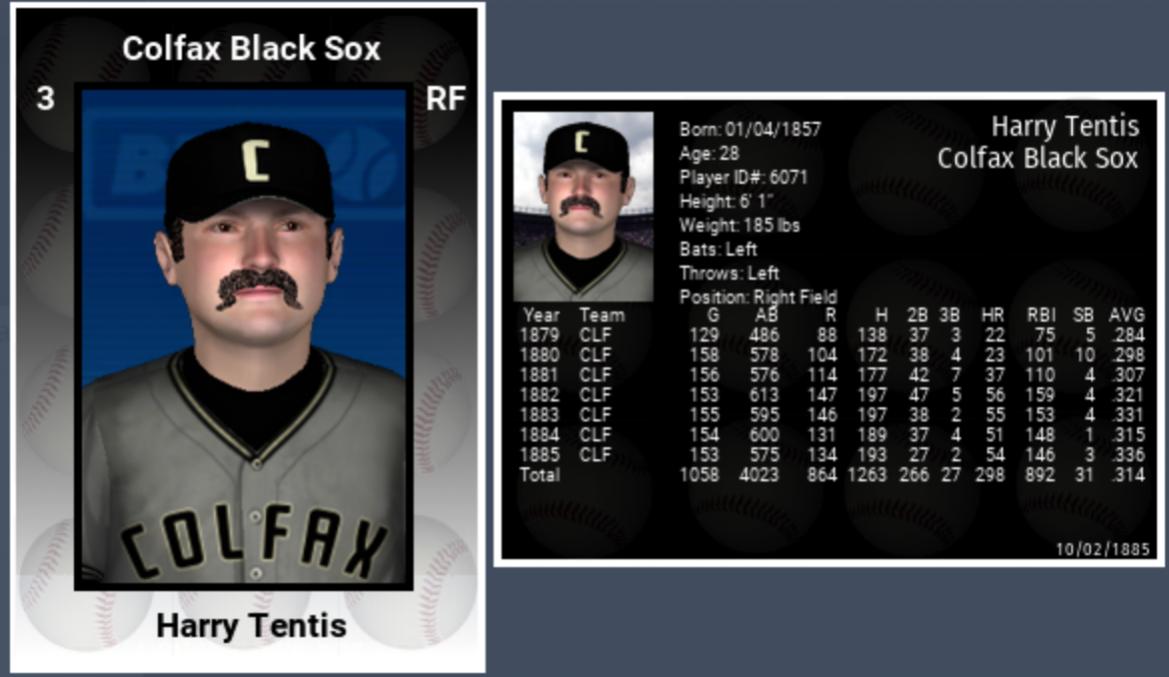
Task: Click the Total career stats row
Action: 831,475
